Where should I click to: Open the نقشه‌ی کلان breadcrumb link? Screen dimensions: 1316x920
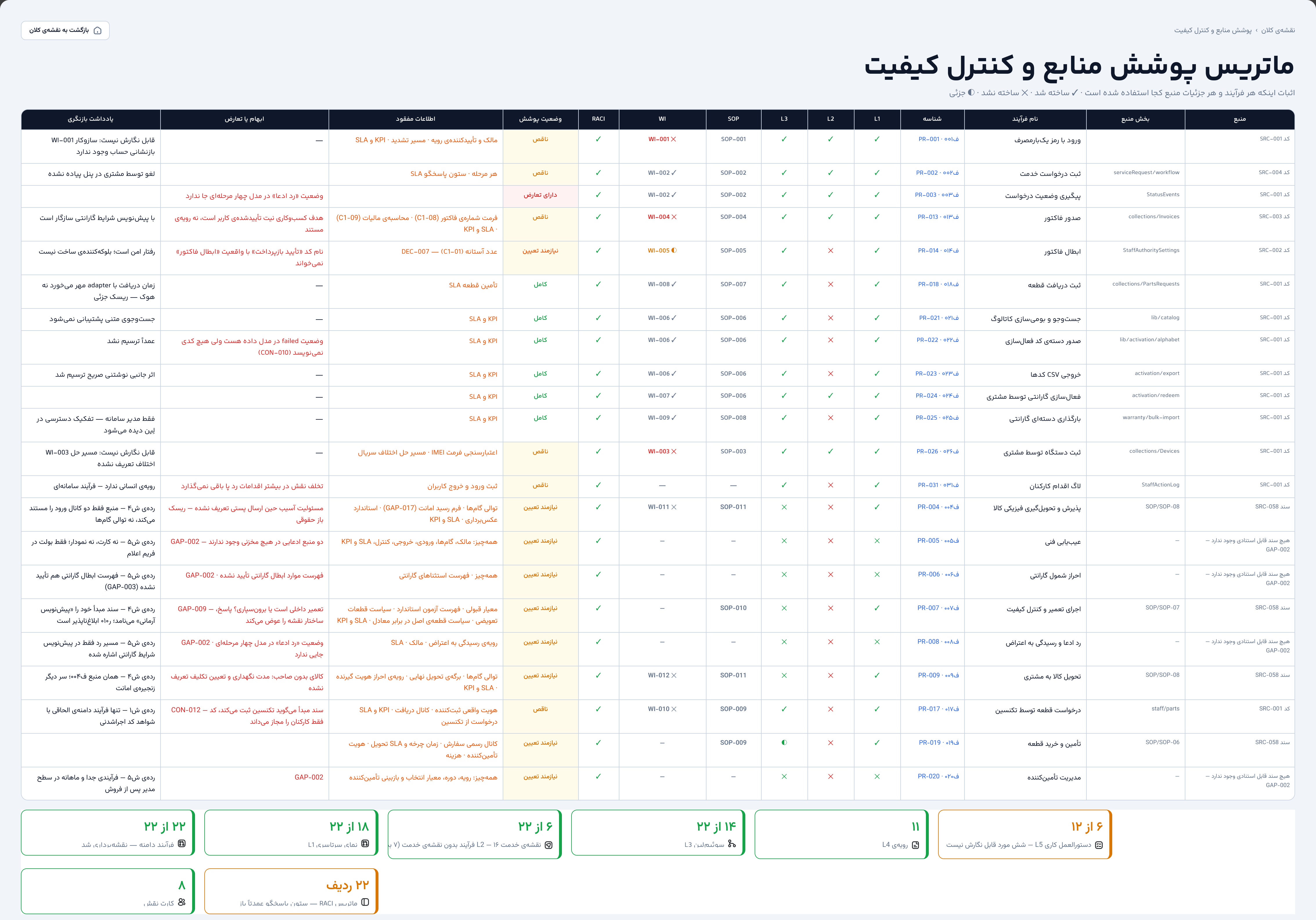pos(1278,30)
